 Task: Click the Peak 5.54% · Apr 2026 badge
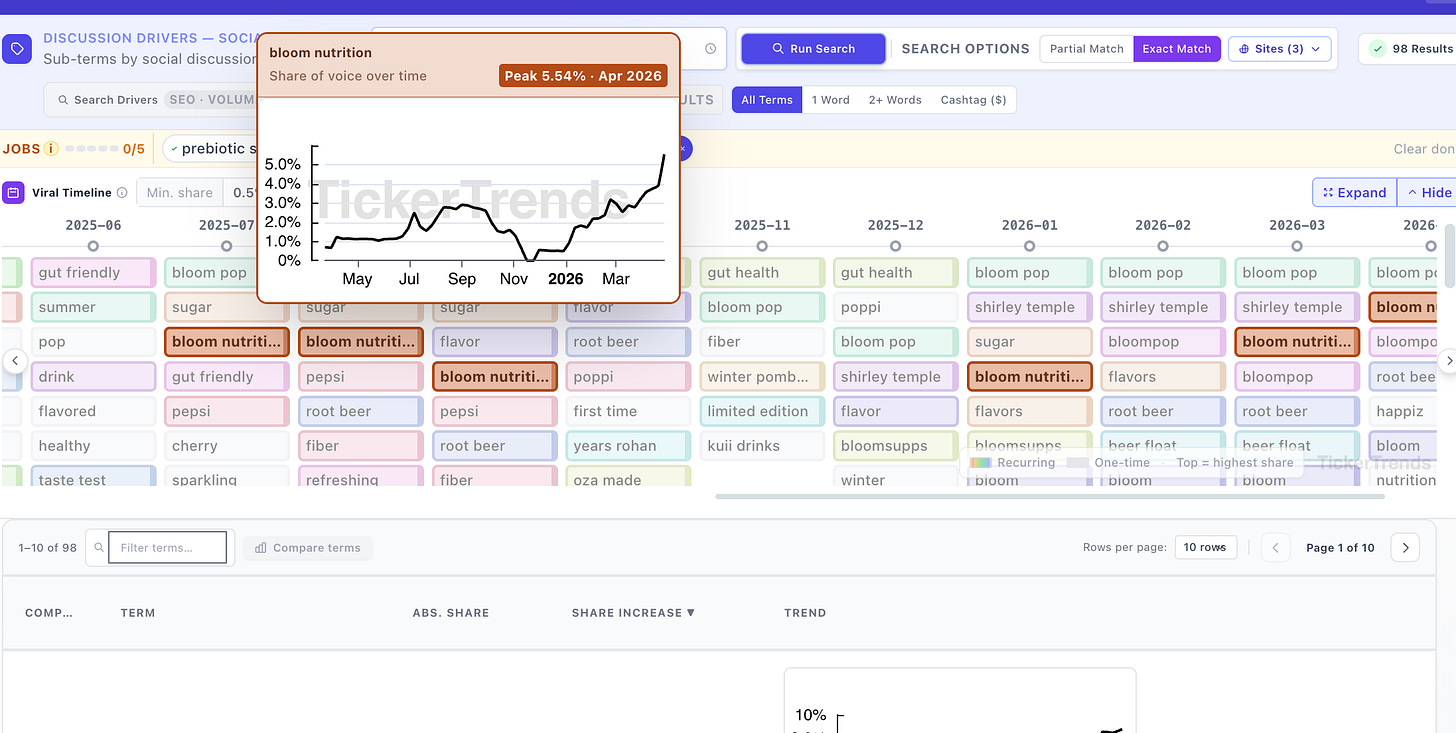pos(583,76)
